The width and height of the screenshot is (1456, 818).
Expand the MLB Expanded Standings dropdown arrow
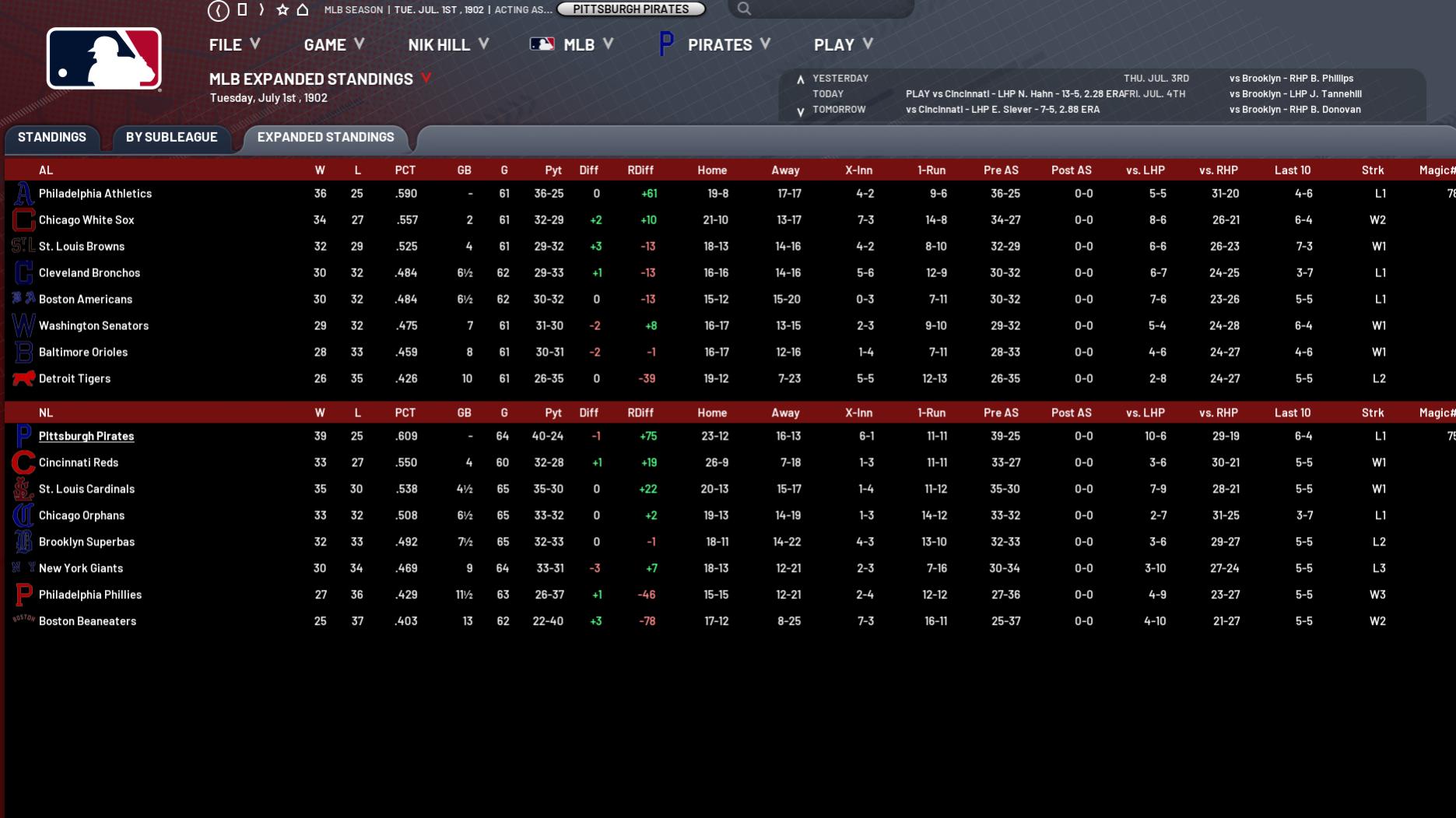tap(426, 79)
